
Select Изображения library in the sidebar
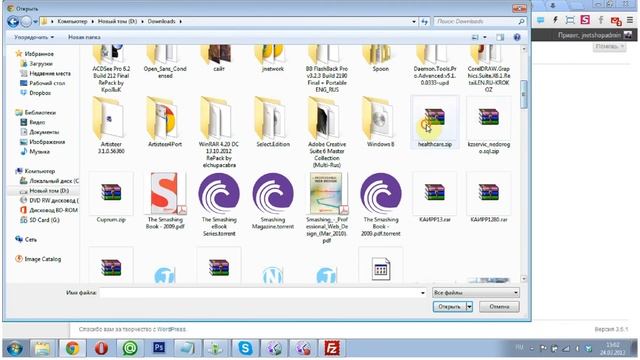47,142
